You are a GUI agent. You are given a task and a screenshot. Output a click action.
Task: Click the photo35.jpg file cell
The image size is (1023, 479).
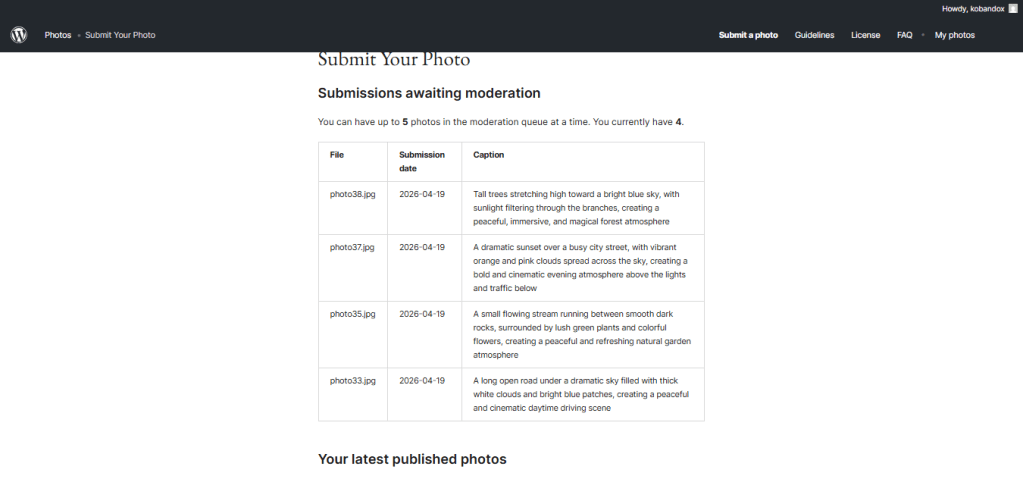352,313
